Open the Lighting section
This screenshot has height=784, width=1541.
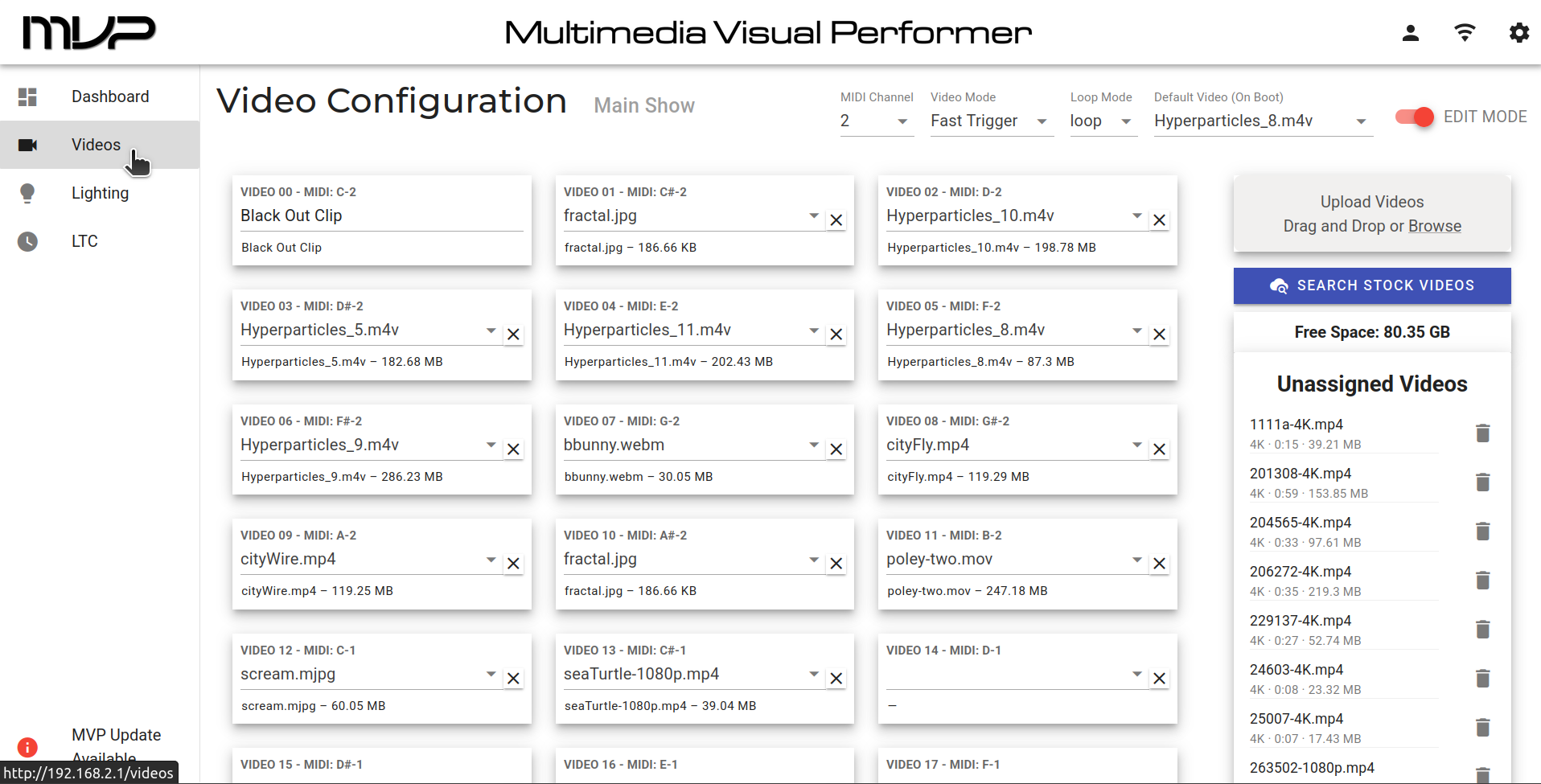(100, 193)
